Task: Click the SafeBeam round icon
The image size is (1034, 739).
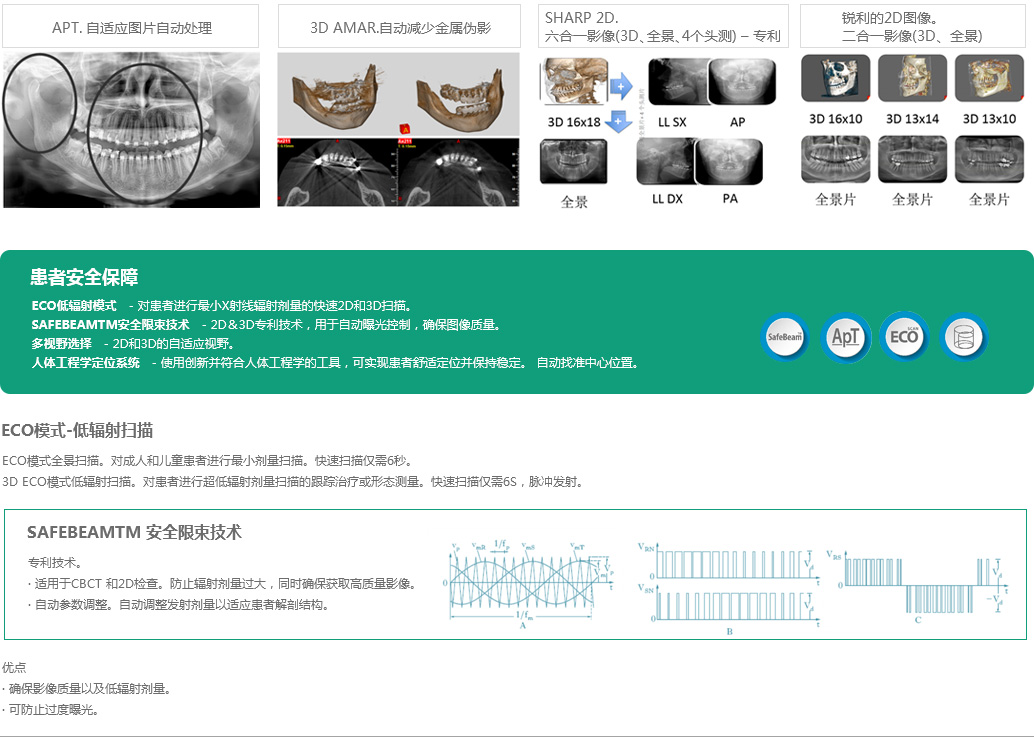Action: [x=785, y=337]
